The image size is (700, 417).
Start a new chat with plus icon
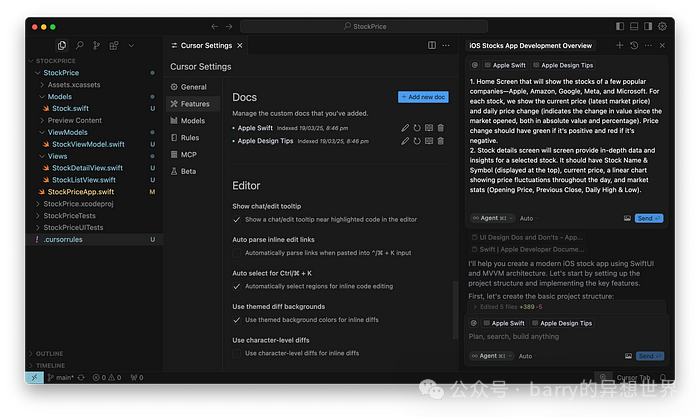tap(620, 45)
